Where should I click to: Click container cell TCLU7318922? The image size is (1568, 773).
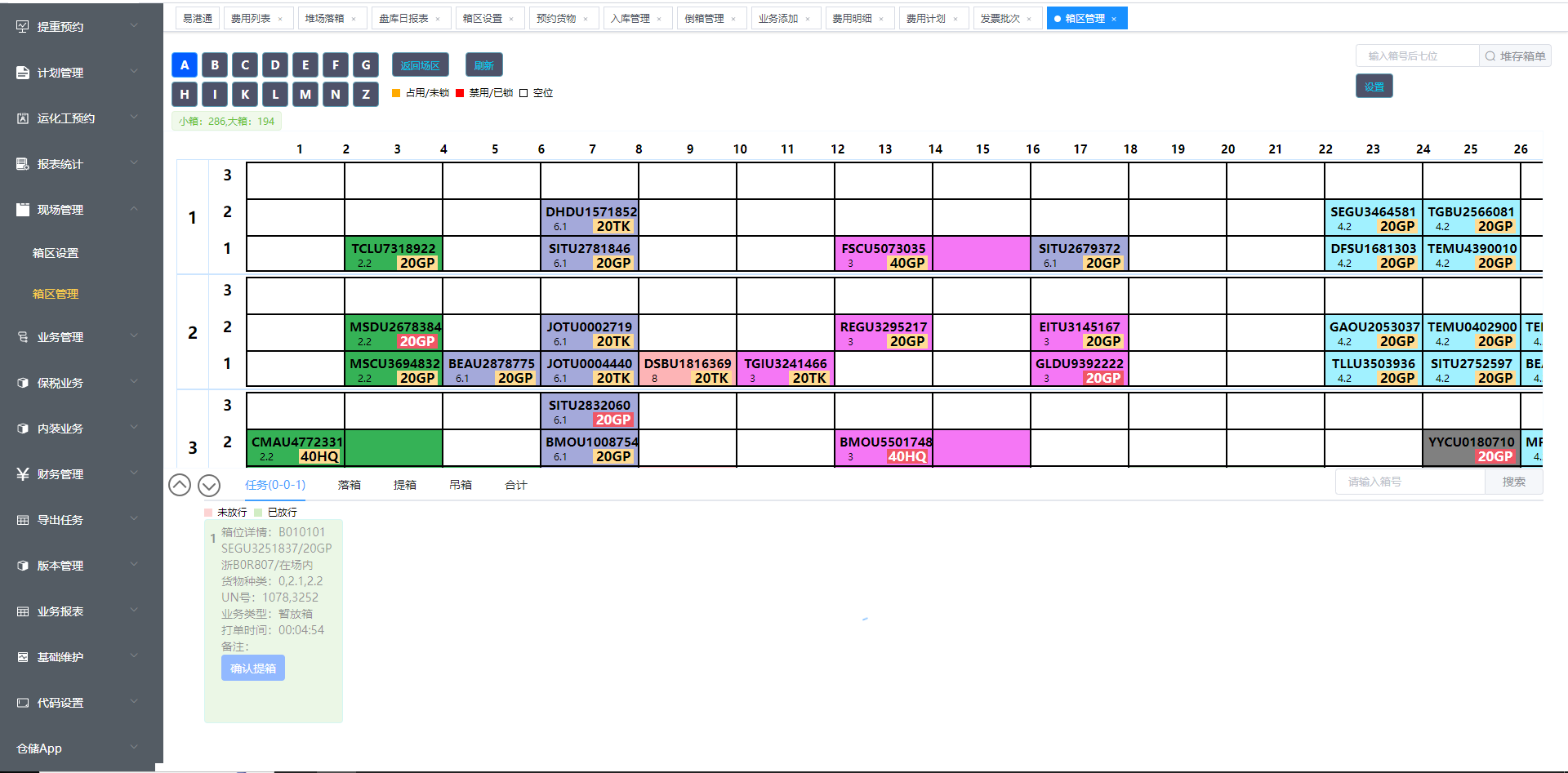pos(394,255)
